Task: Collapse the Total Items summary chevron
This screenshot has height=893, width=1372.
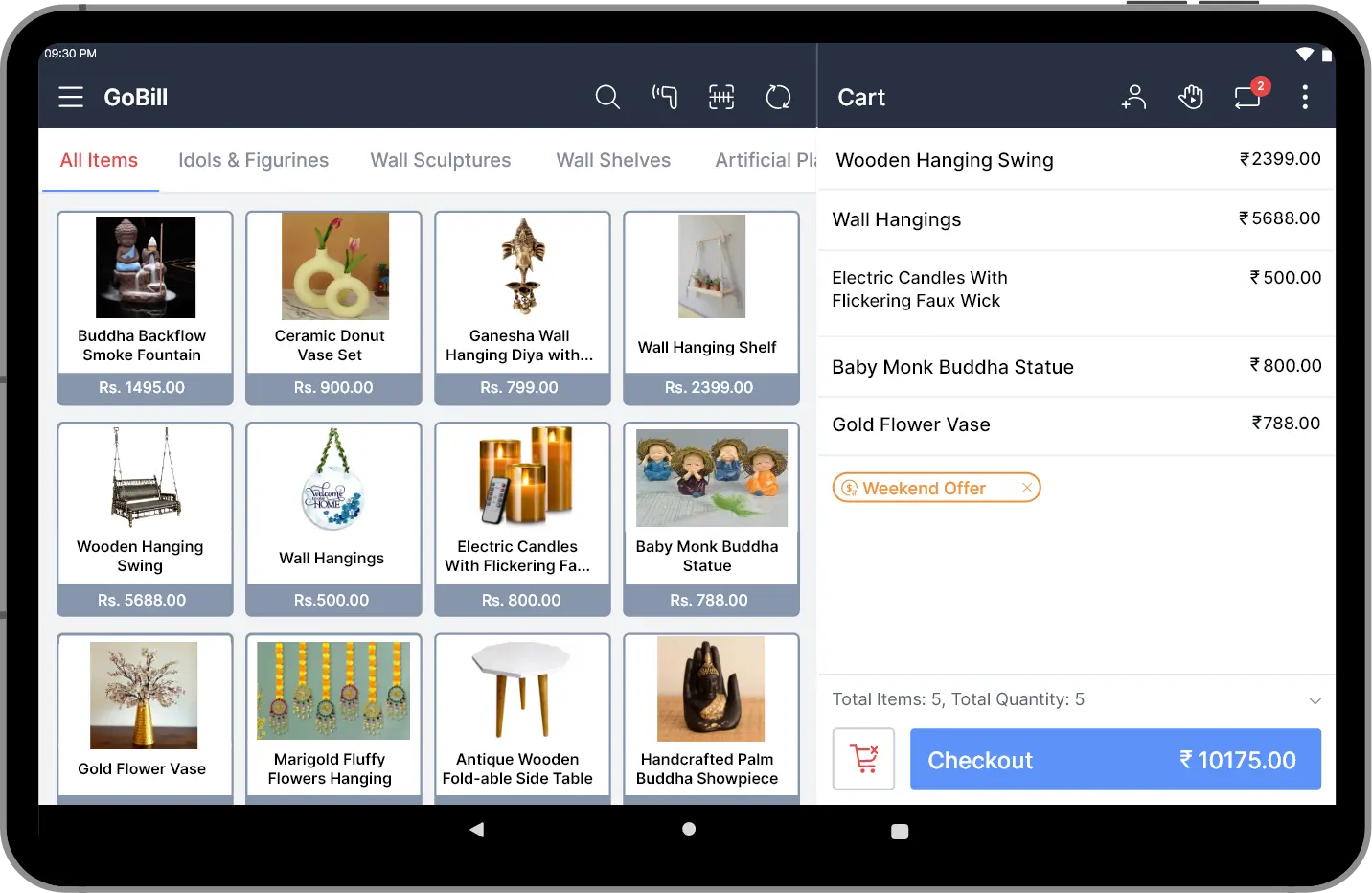Action: coord(1314,700)
